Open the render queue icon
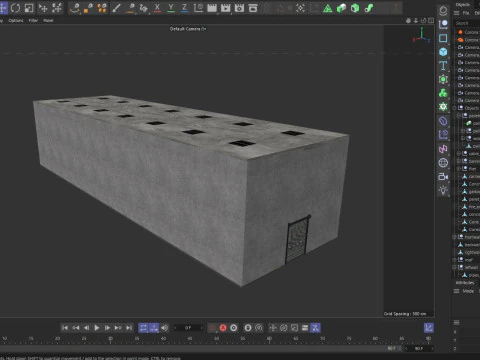This screenshot has height=360, width=480. (253, 8)
